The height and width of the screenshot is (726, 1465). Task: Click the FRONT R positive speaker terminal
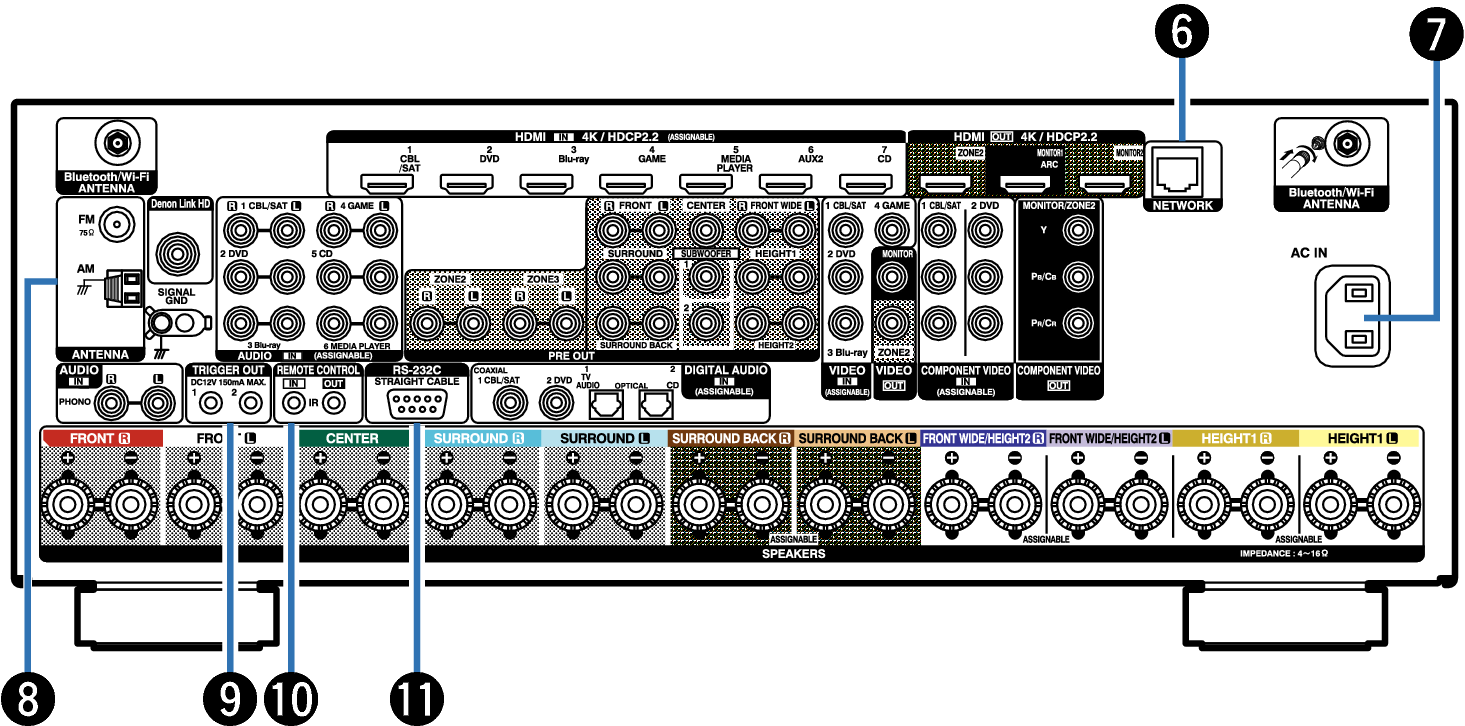click(68, 505)
